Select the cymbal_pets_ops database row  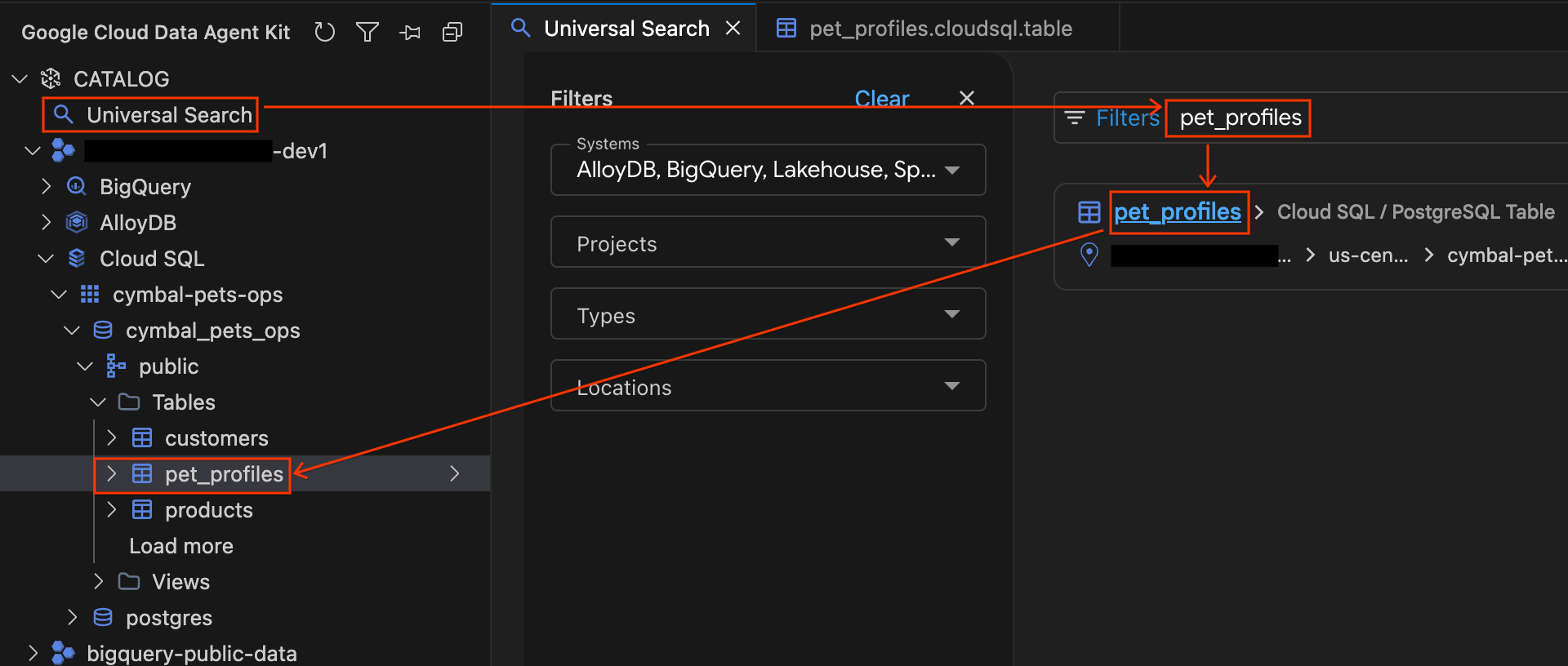point(212,331)
